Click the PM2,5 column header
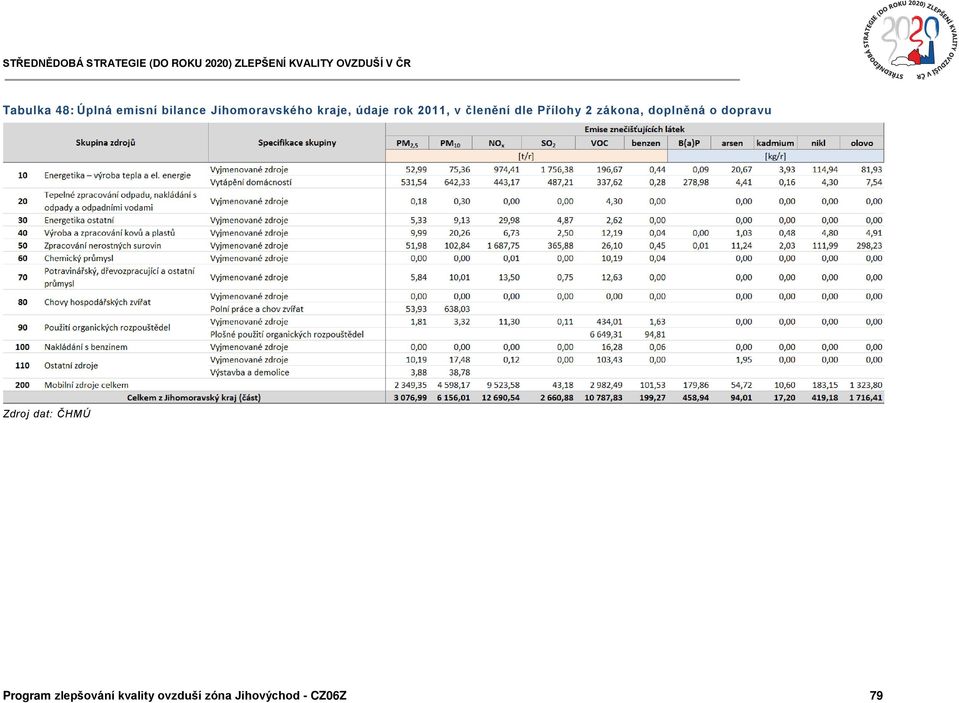This screenshot has width=959, height=703. pos(407,143)
